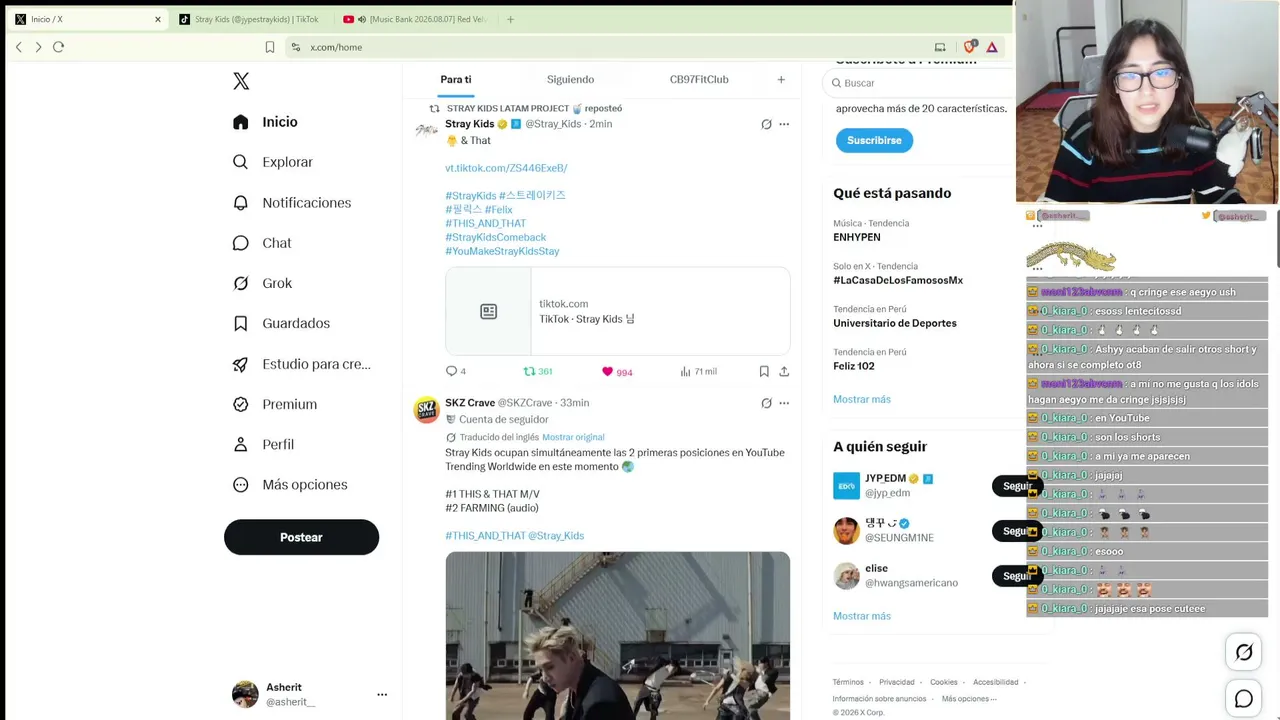
Task: Bookmark the Stray Kids post
Action: (764, 371)
